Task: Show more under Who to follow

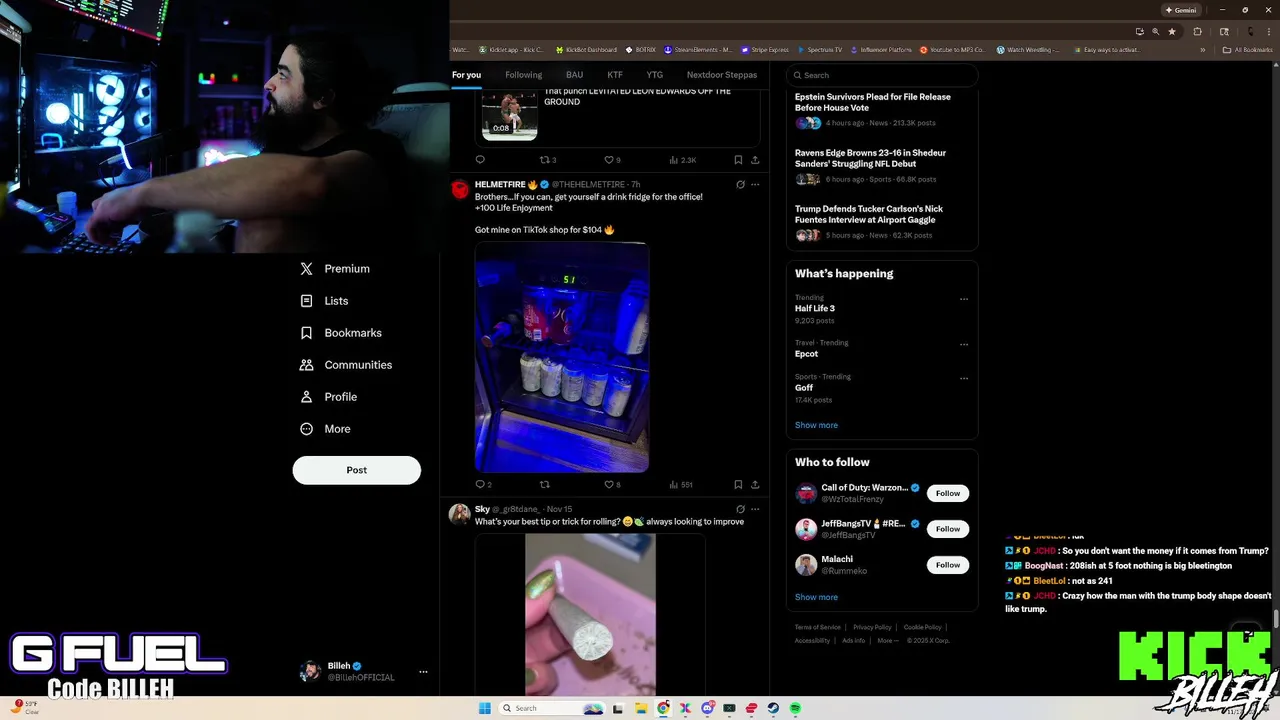Action: click(x=816, y=597)
